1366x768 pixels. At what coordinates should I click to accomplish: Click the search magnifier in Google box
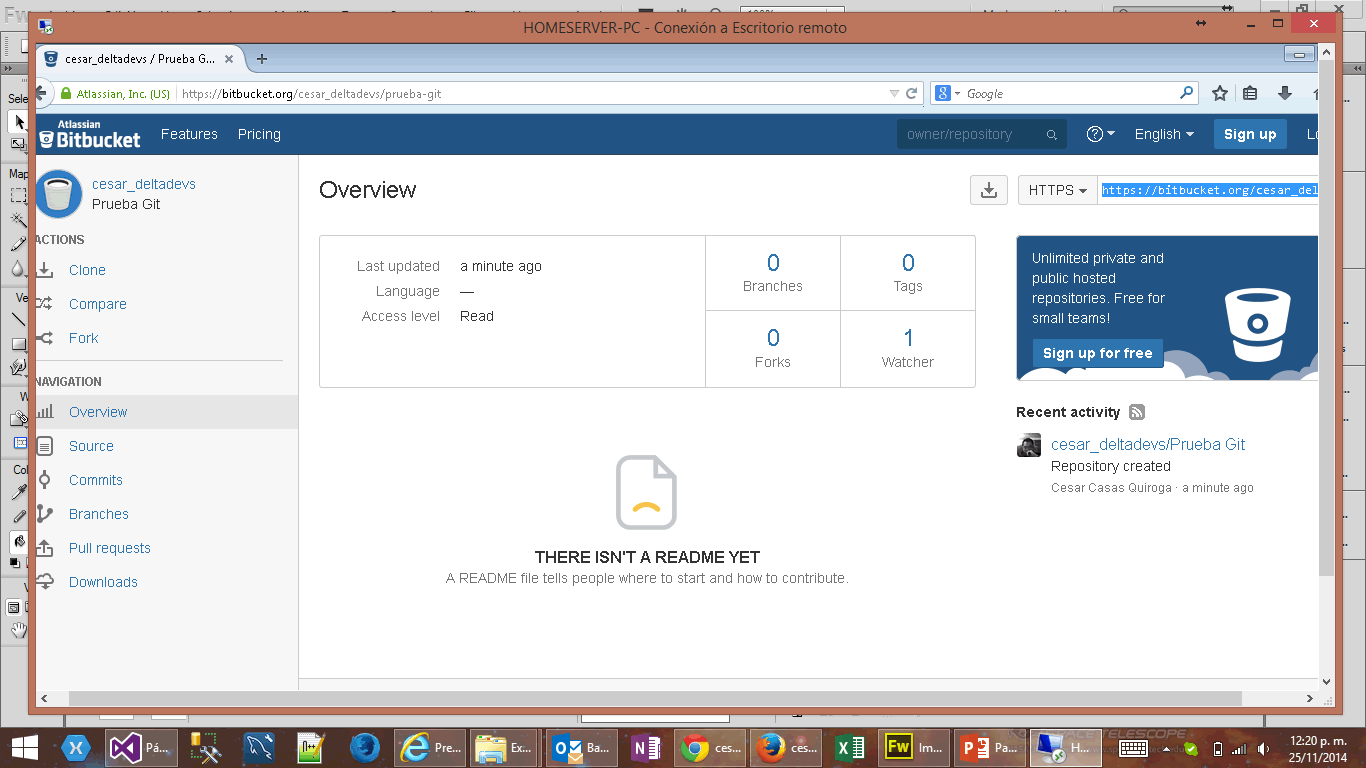(1186, 93)
